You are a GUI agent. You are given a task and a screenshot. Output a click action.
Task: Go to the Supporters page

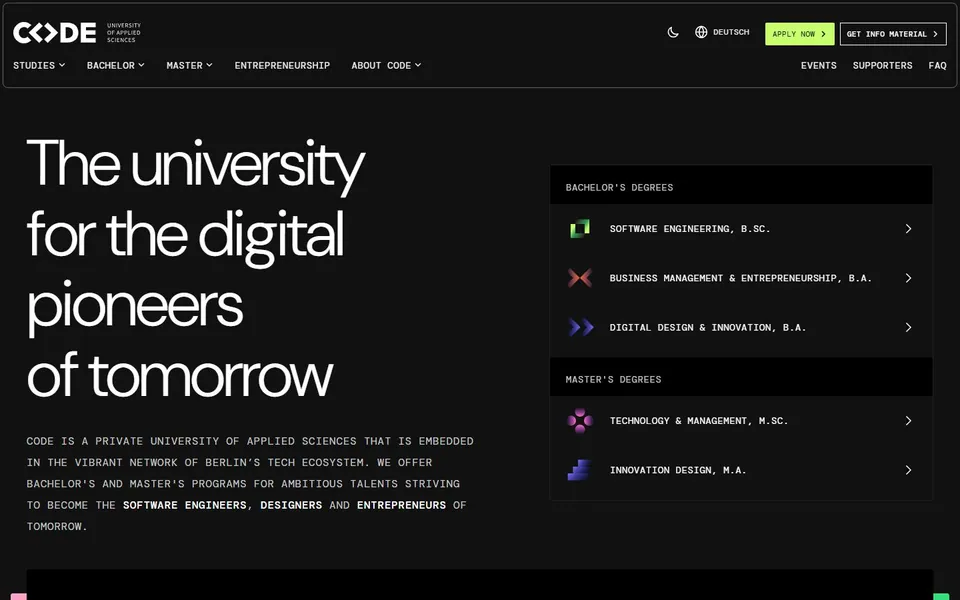click(882, 65)
